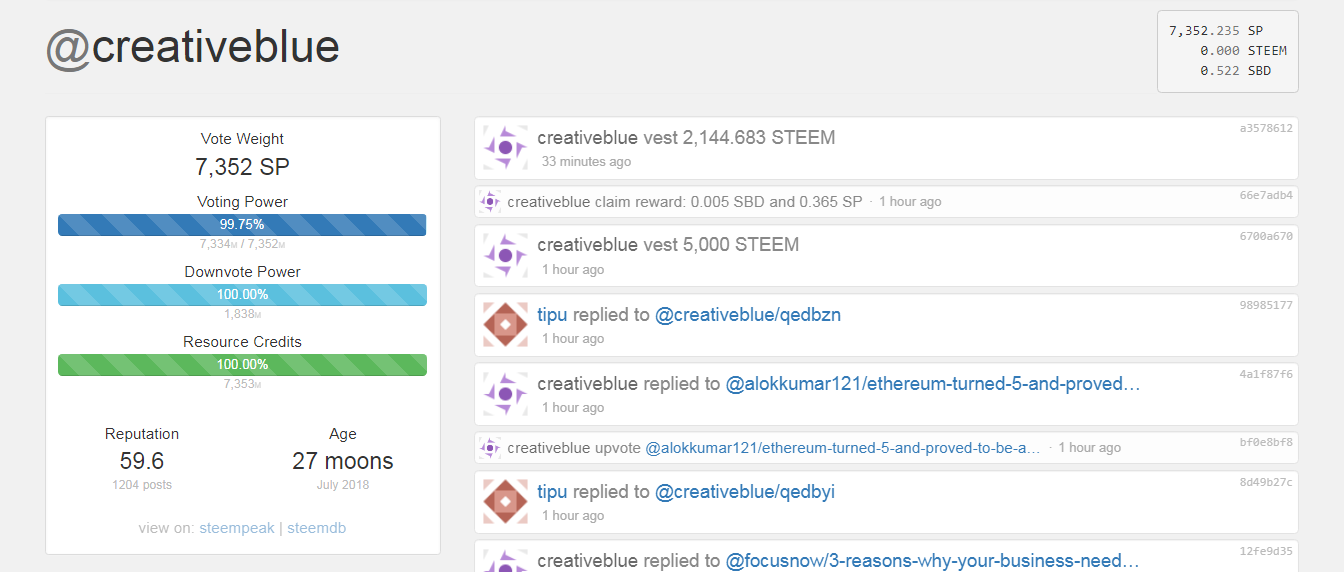This screenshot has height=572, width=1344.
Task: Open the steemdb profile link
Action: pos(317,528)
